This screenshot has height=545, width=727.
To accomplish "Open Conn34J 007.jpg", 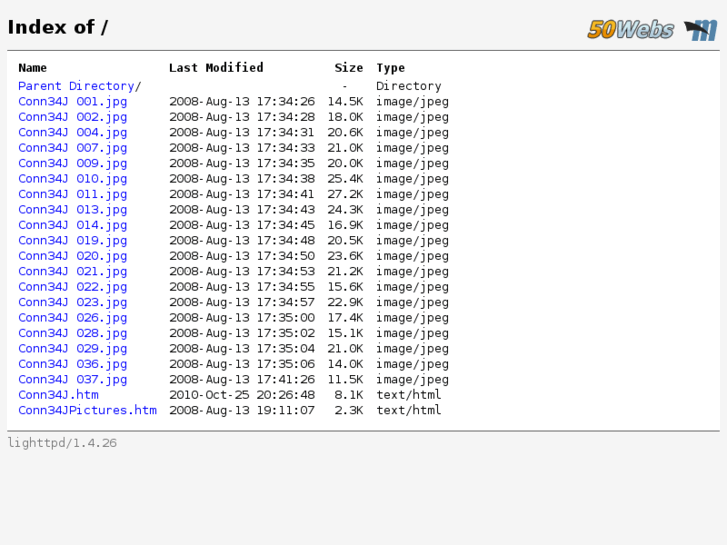I will [72, 148].
